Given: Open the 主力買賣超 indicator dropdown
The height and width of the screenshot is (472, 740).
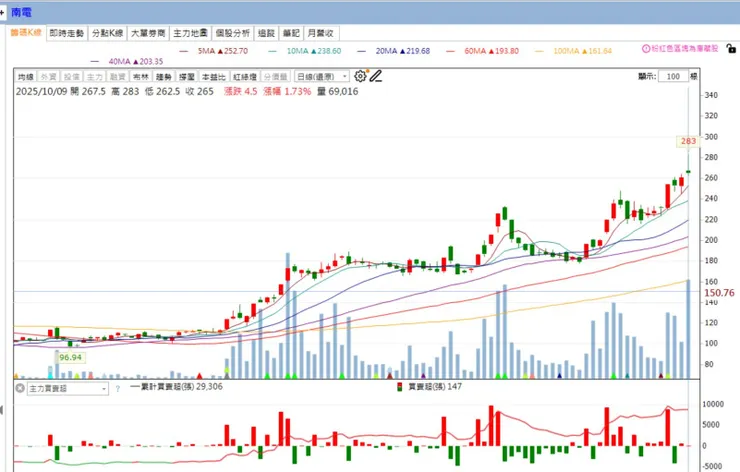Looking at the screenshot, I should pos(67,388).
